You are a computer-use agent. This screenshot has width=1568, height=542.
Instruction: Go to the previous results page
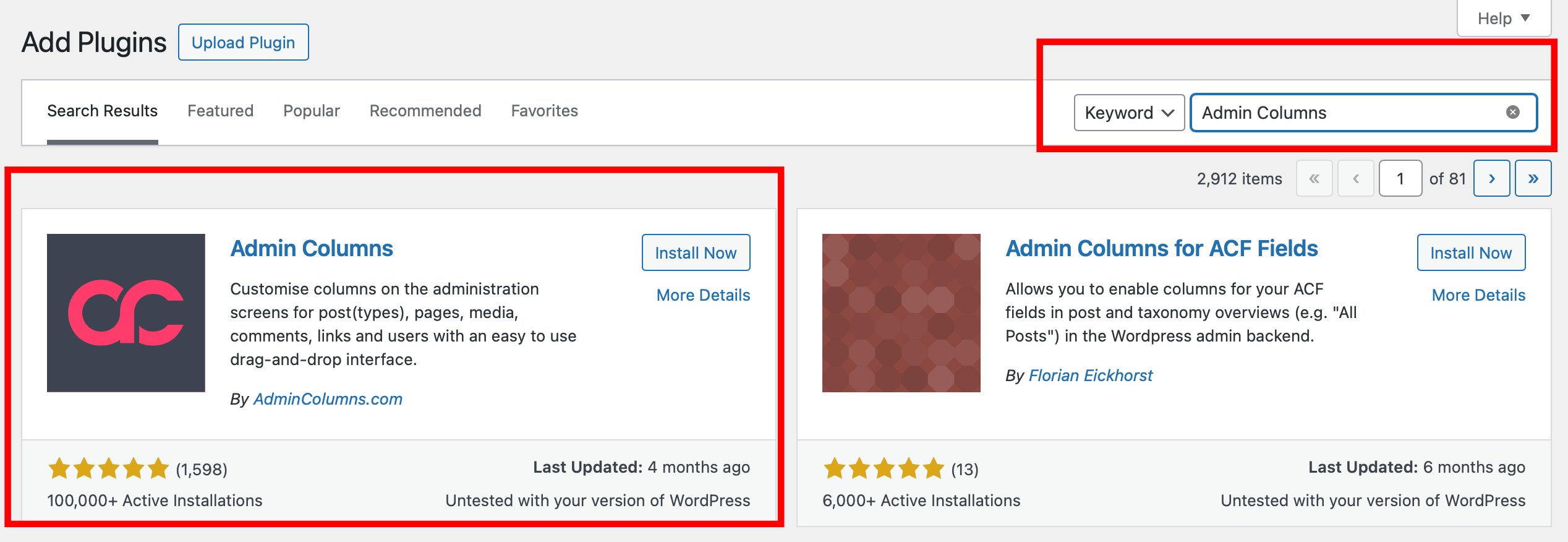1355,178
